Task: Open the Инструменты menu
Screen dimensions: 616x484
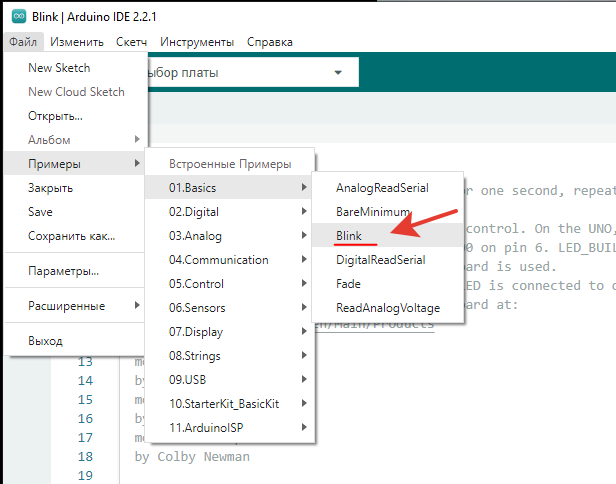Action: point(197,42)
